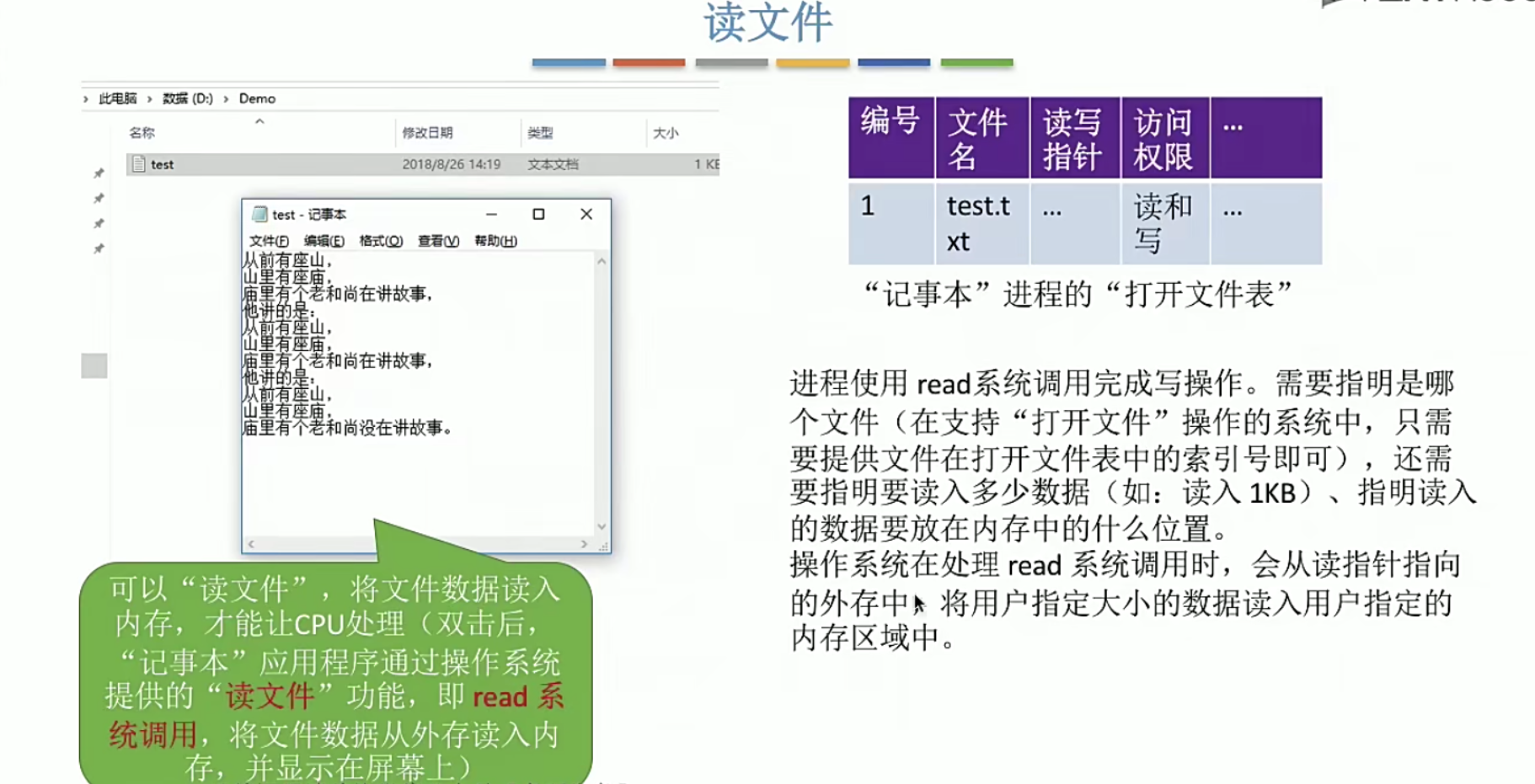This screenshot has height=784, width=1535.
Task: Open the 帮助(H) menu in Notepad
Action: 495,241
